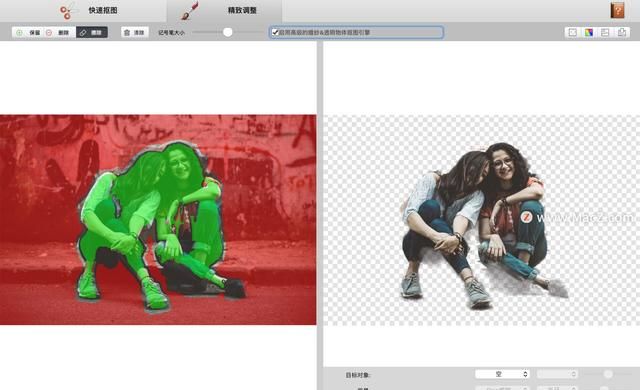Toggle the advanced hair and transparent matting checkbox
The image size is (640, 390).
276,32
